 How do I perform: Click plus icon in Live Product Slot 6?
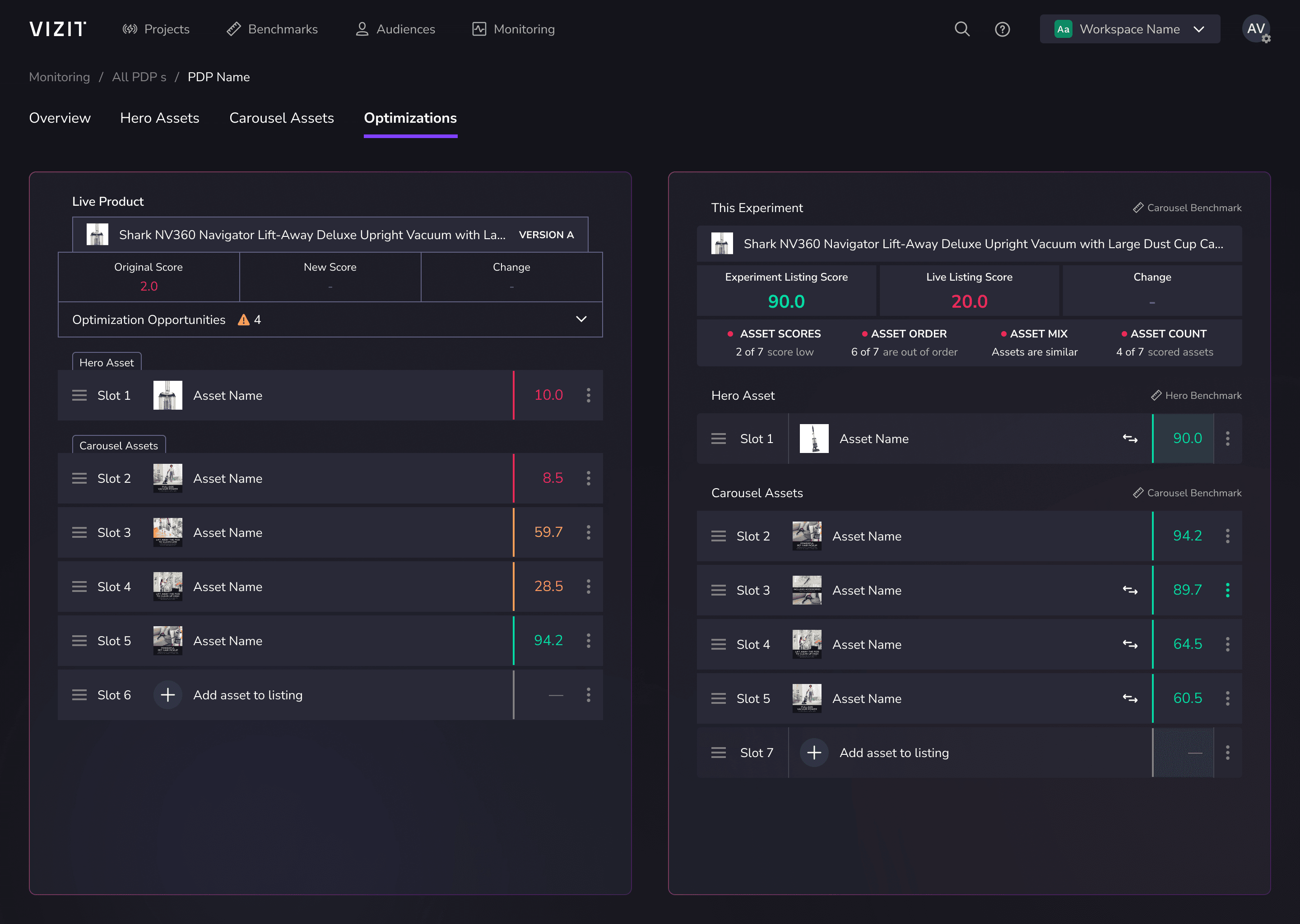point(168,695)
